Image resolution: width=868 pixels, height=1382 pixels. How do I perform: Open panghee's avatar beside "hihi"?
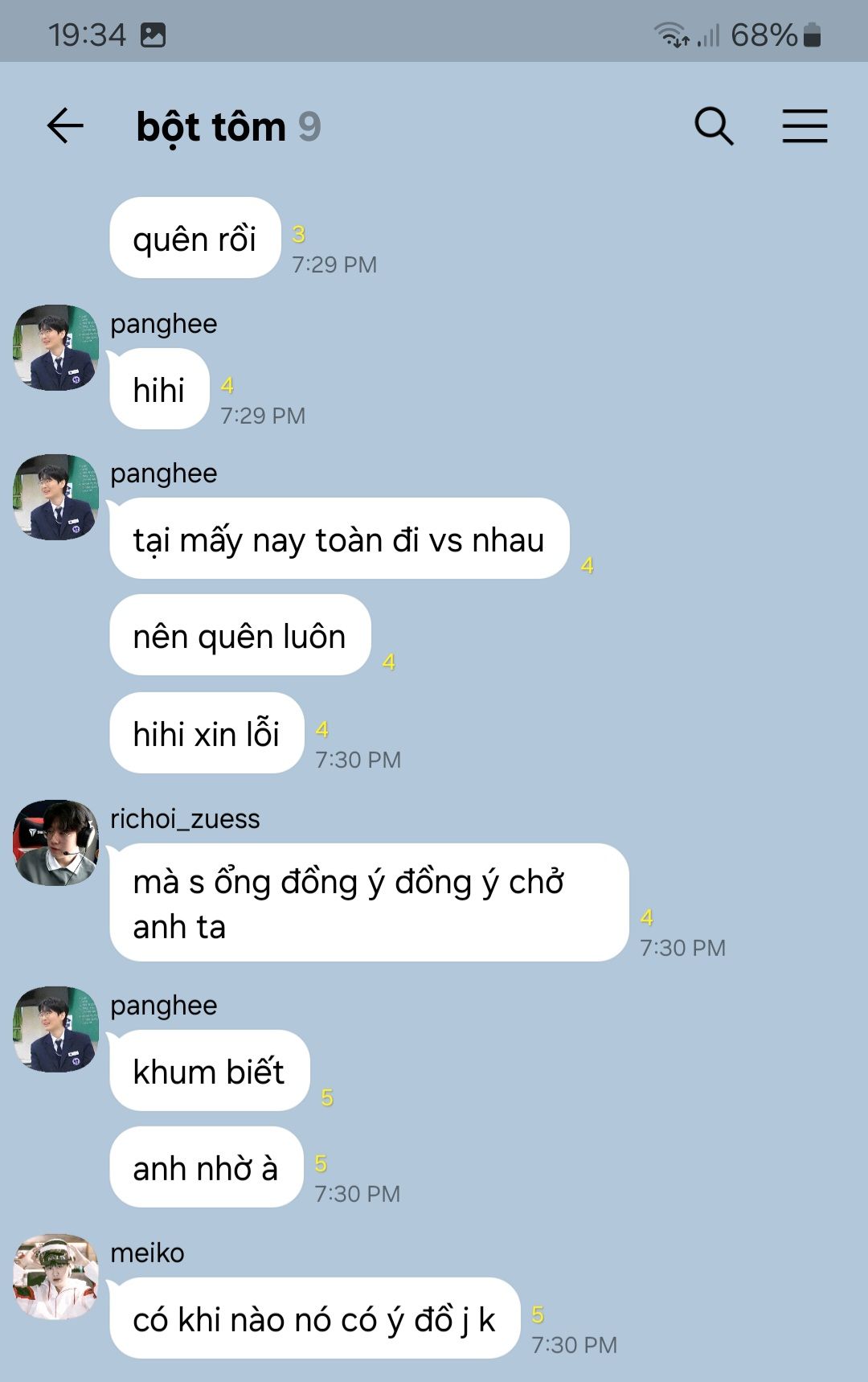tap(56, 347)
